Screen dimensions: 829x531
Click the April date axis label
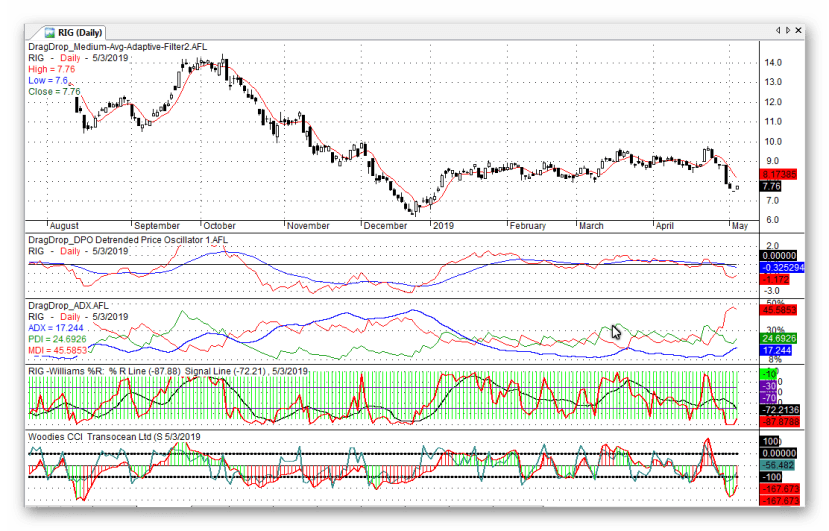pyautogui.click(x=665, y=226)
